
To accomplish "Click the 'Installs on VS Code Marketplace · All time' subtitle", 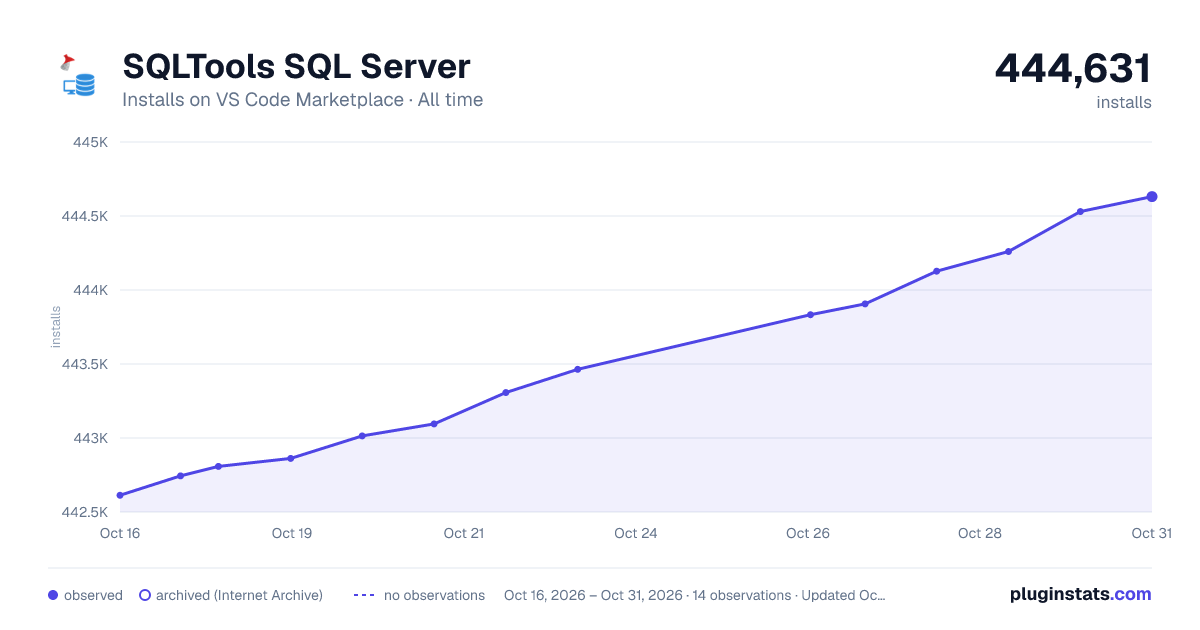I will click(x=302, y=100).
